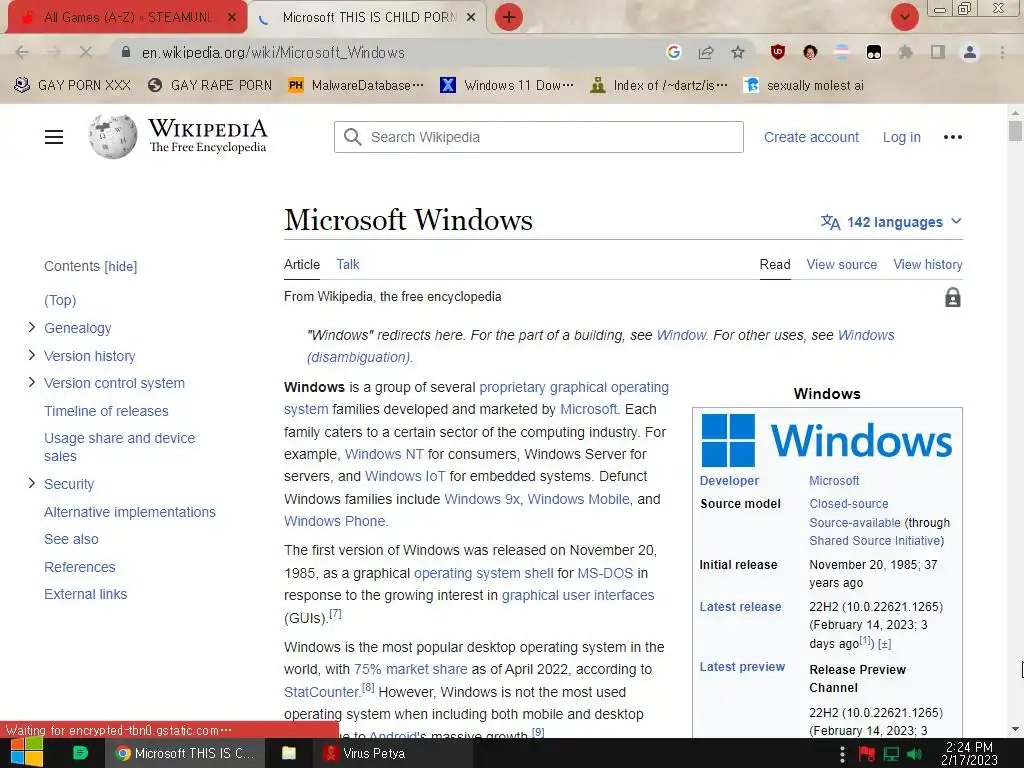This screenshot has width=1024, height=768.
Task: Go back using the browser back arrow
Action: pos(22,52)
